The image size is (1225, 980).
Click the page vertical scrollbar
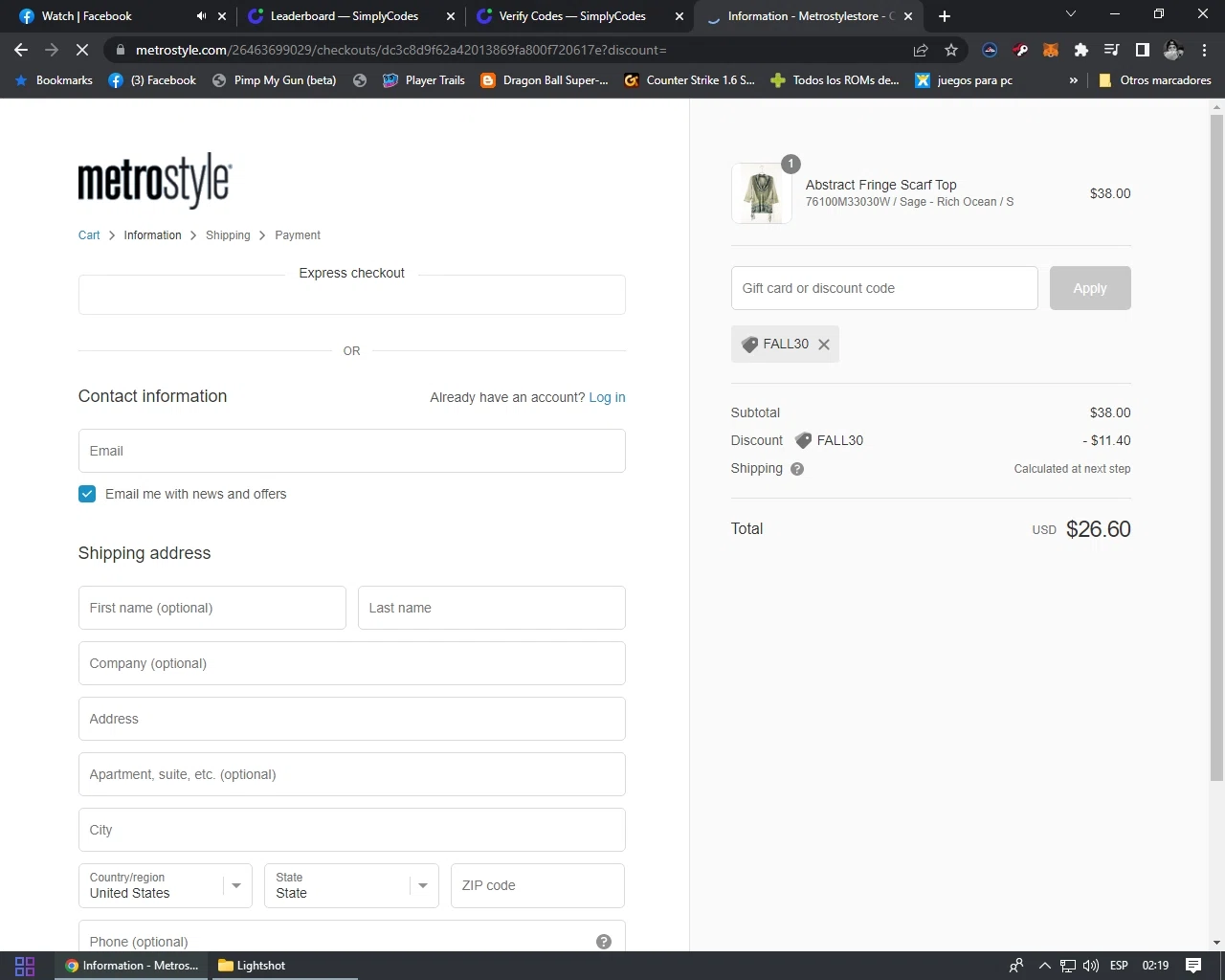click(x=1216, y=450)
